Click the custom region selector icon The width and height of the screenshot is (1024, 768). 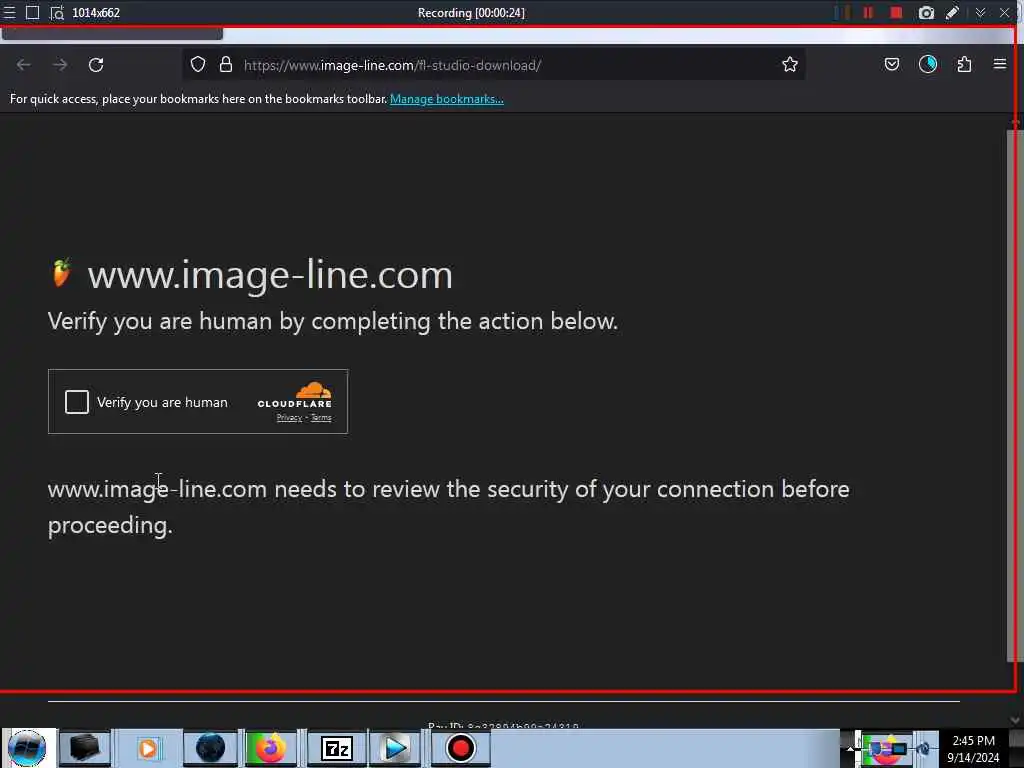(x=57, y=12)
